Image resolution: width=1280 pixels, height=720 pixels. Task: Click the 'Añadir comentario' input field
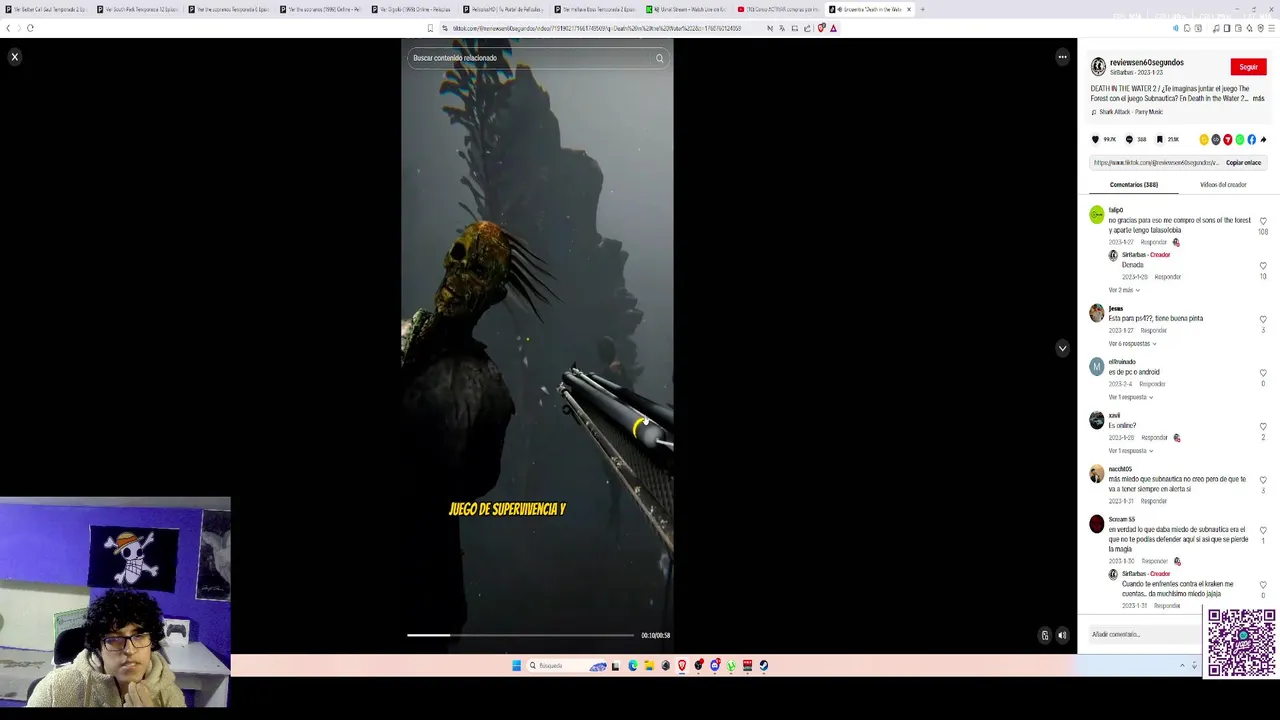pos(1145,634)
